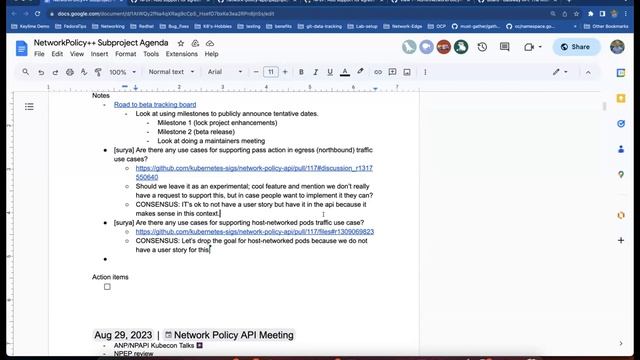Image resolution: width=640 pixels, height=360 pixels.
Task: Tick the empty Action items checkbox
Action: click(107, 287)
